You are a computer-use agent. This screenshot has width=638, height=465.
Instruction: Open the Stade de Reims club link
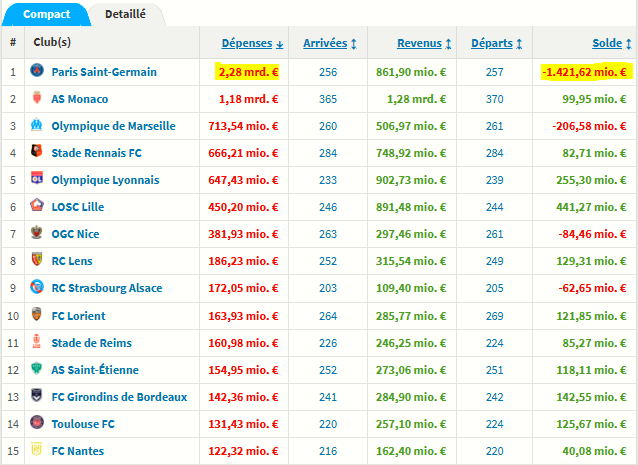pyautogui.click(x=92, y=343)
